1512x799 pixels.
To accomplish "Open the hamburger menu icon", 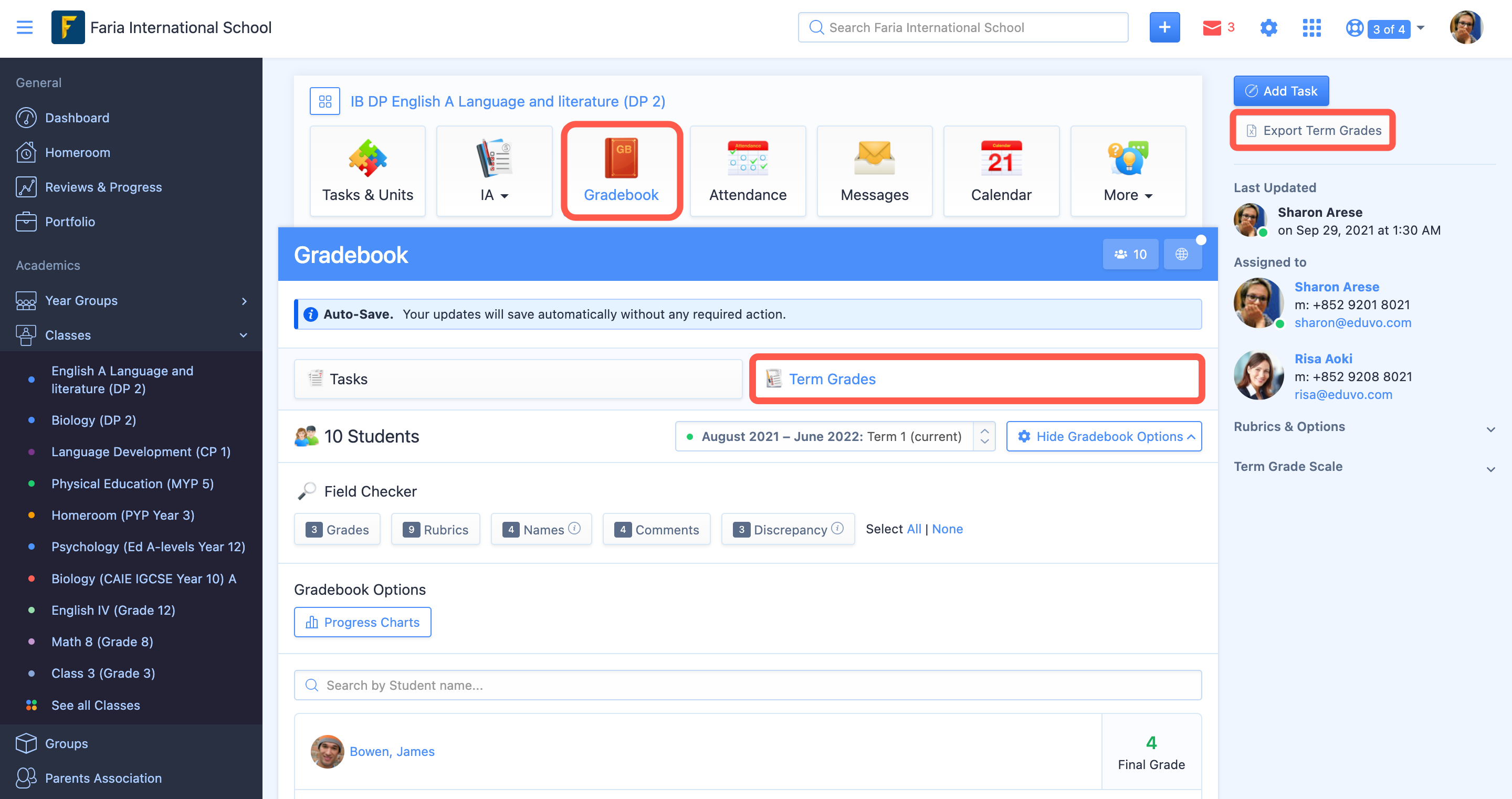I will (24, 28).
